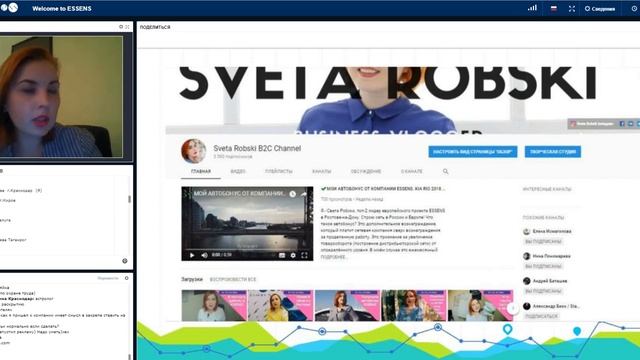This screenshot has height=360, width=640.
Task: Click the Поделиться share panel header
Action: click(x=155, y=27)
